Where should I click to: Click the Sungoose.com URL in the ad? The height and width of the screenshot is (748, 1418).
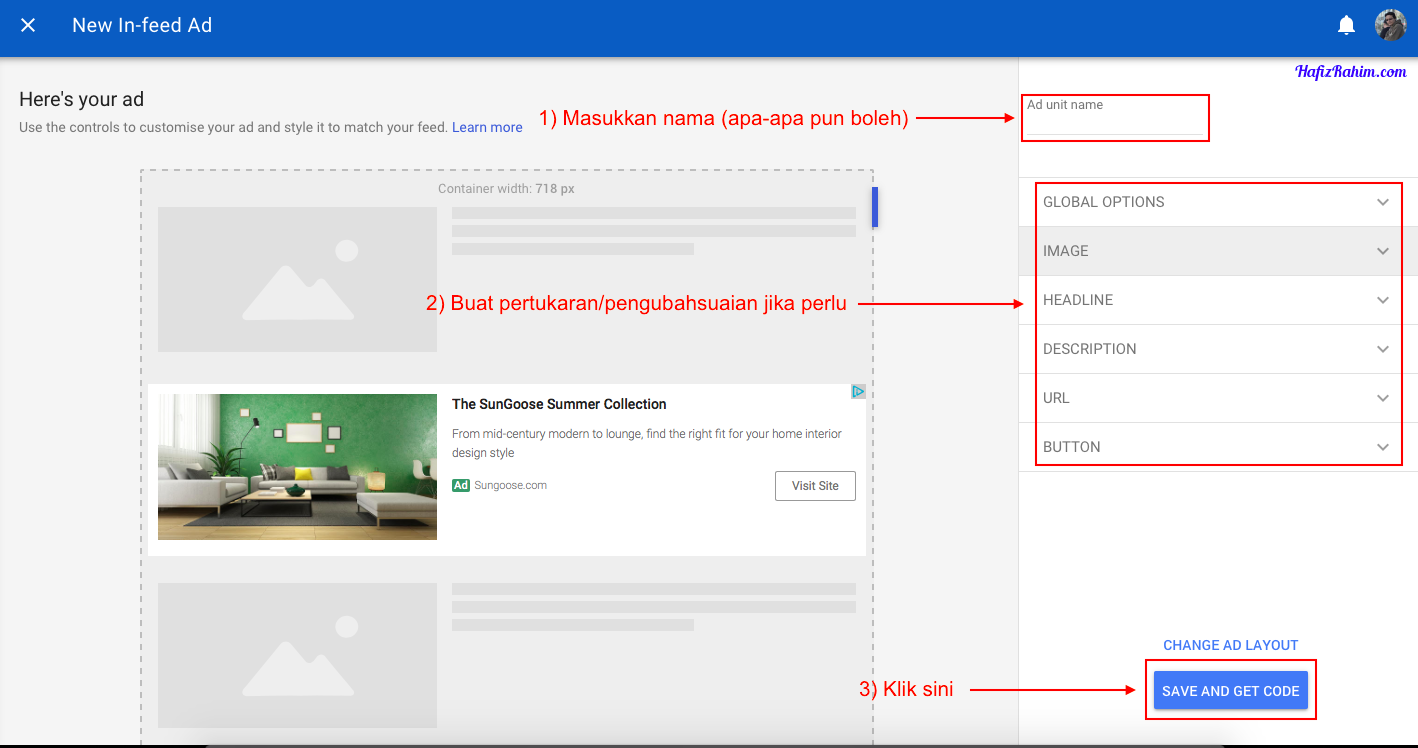(510, 485)
